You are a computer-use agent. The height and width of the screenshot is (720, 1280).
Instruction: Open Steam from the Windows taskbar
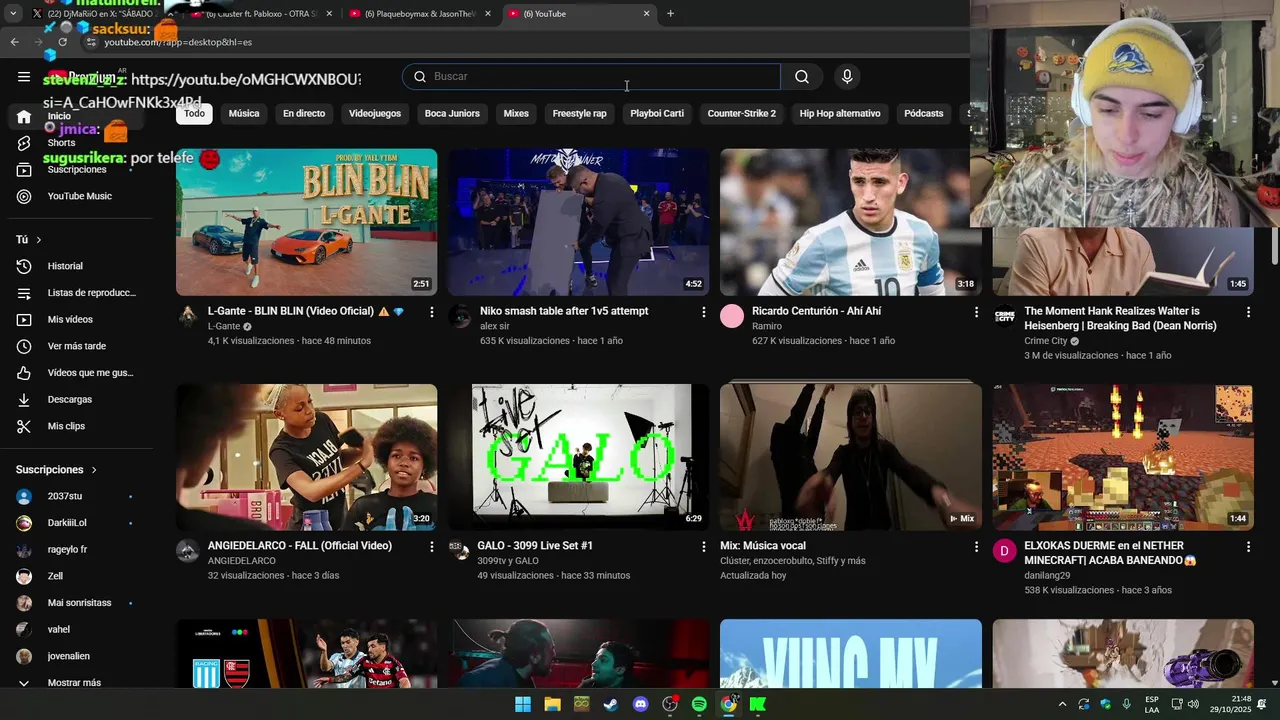pyautogui.click(x=610, y=704)
